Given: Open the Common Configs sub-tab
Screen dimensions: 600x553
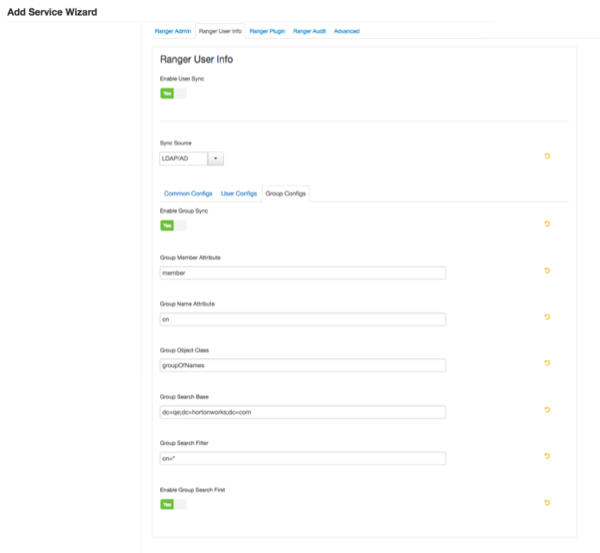Looking at the screenshot, I should [187, 193].
